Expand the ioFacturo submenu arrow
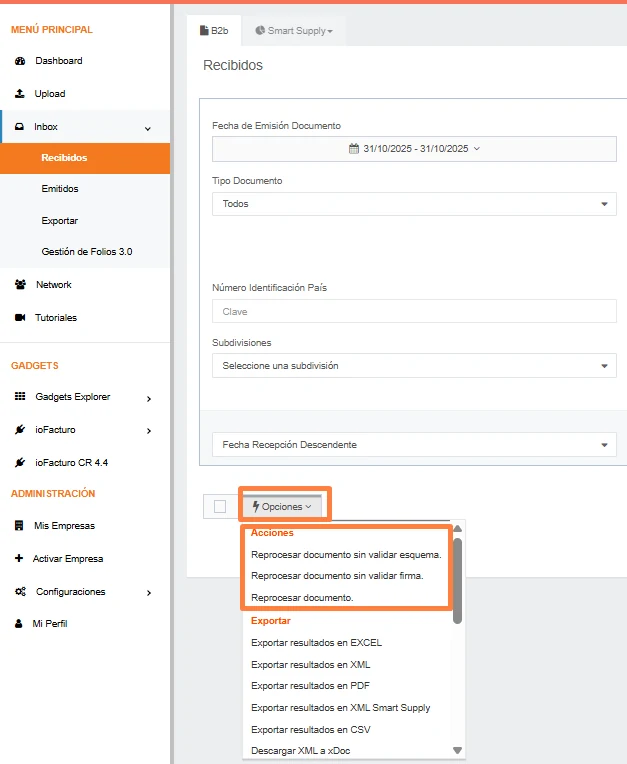This screenshot has width=627, height=764. click(149, 431)
